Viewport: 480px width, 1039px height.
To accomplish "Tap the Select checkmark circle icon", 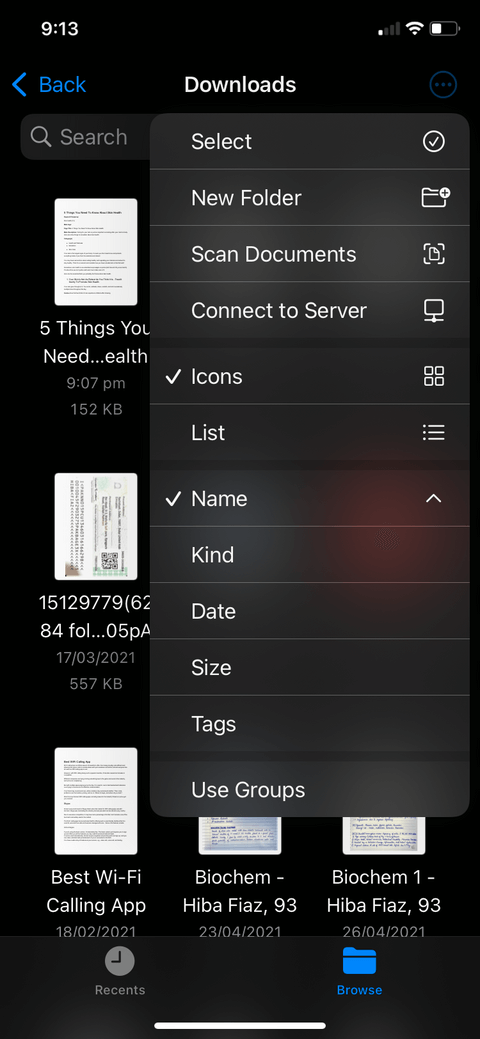I will tap(434, 141).
